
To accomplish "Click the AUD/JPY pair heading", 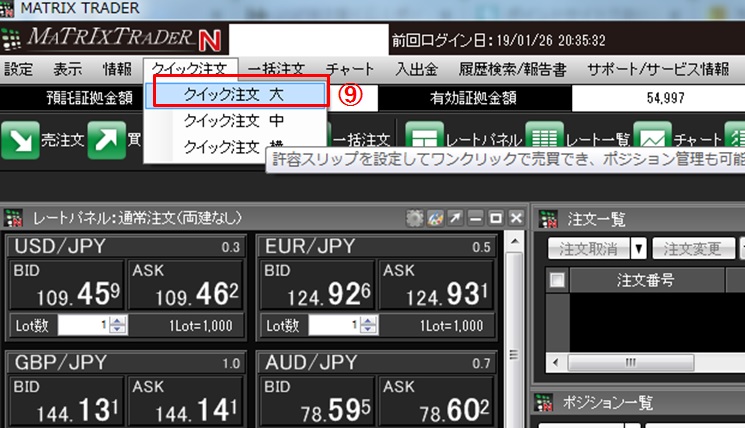I will click(x=311, y=363).
